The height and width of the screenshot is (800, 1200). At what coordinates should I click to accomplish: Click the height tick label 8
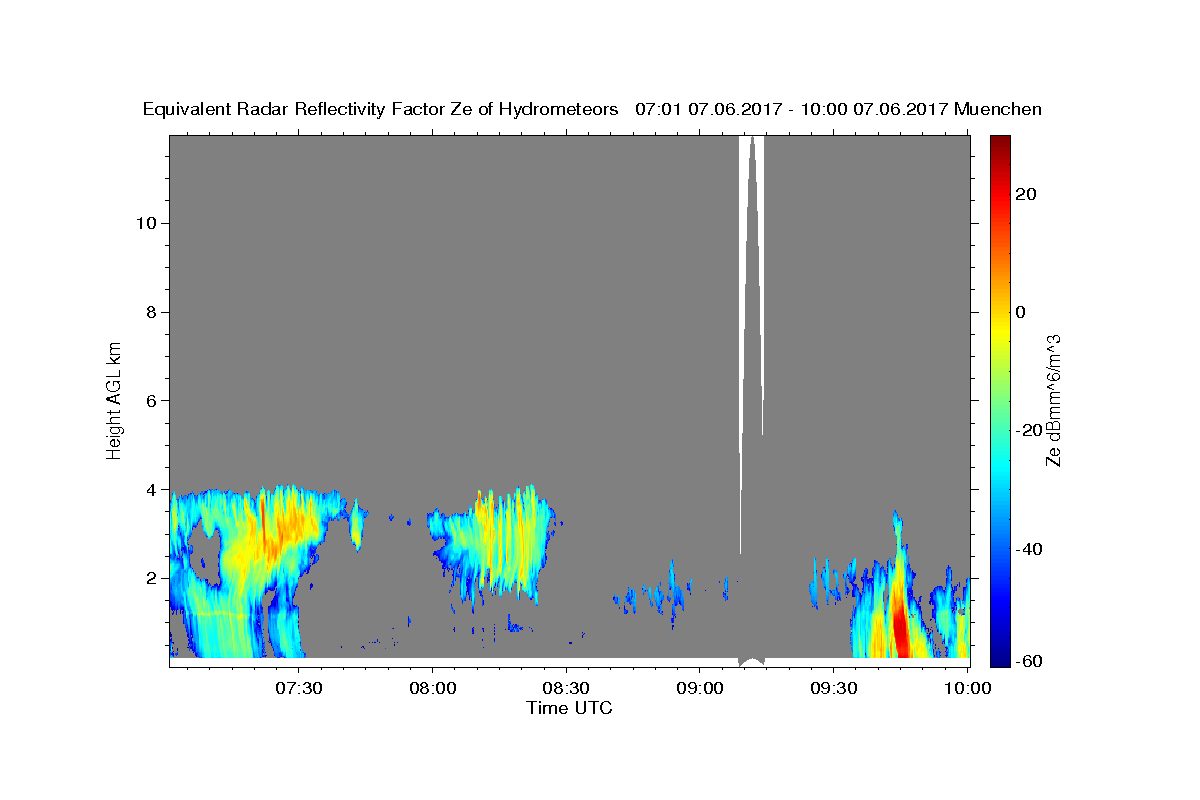(x=150, y=312)
